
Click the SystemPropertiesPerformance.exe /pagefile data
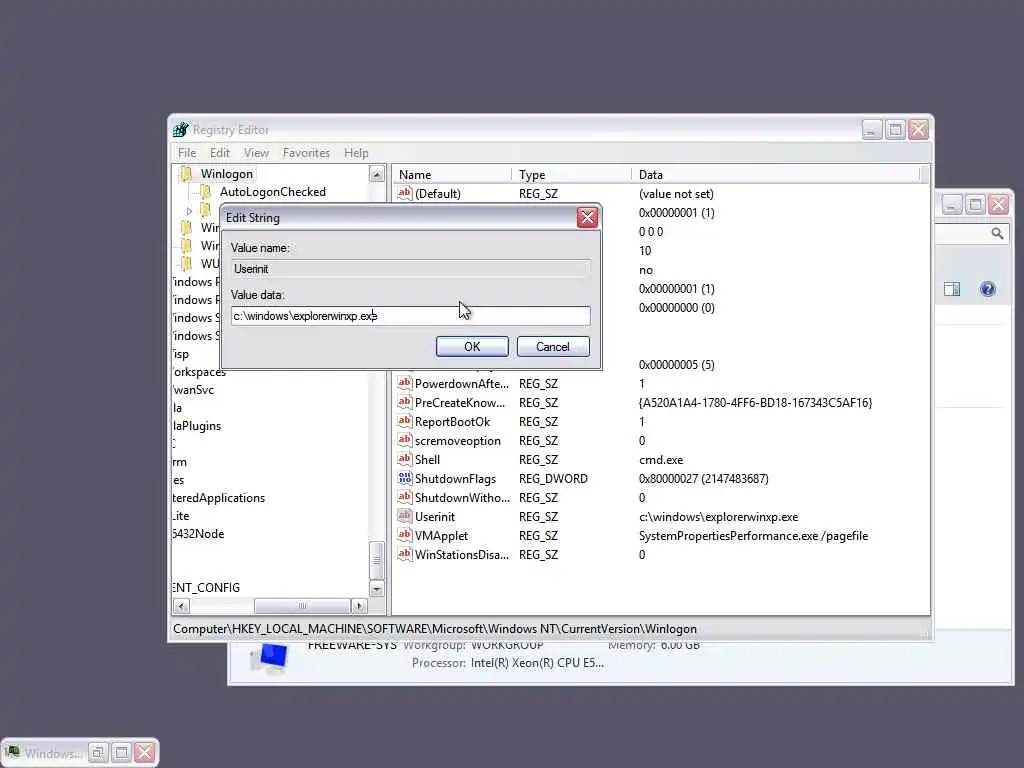pyautogui.click(x=754, y=536)
